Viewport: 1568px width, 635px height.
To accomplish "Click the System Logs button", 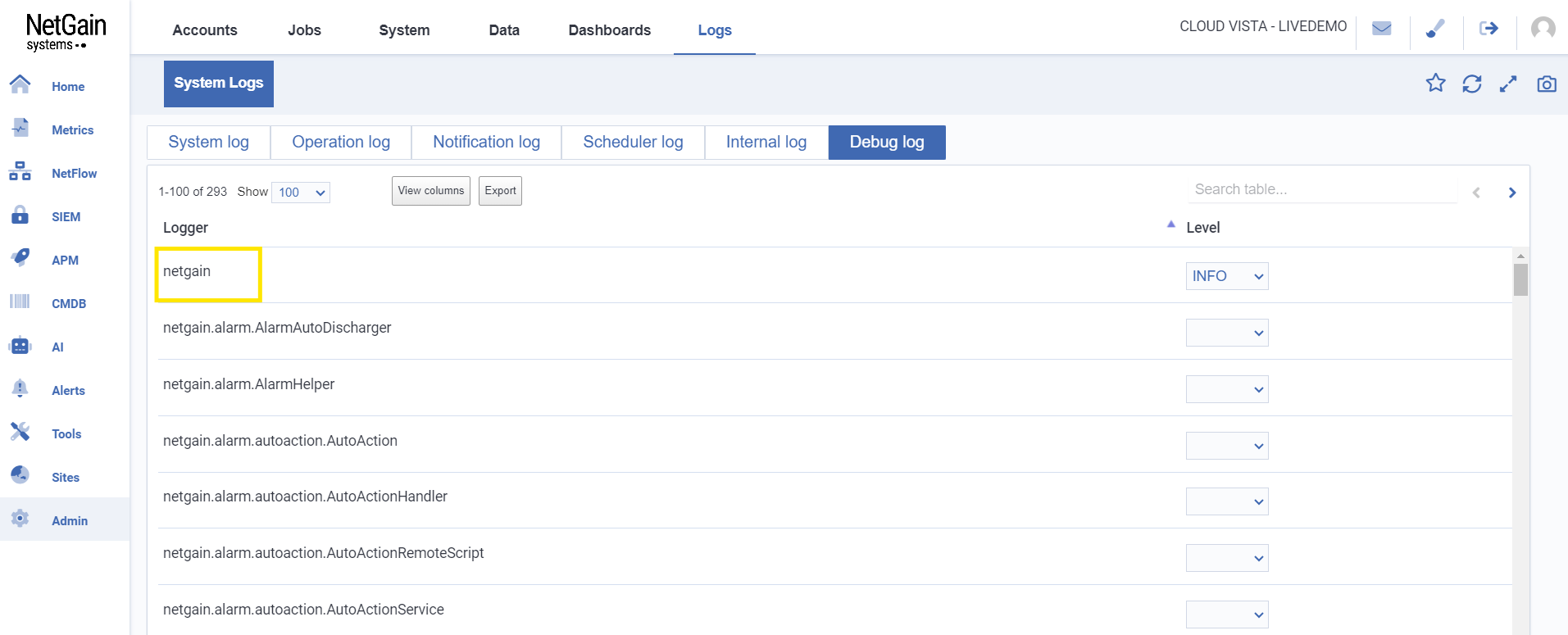I will coord(219,84).
